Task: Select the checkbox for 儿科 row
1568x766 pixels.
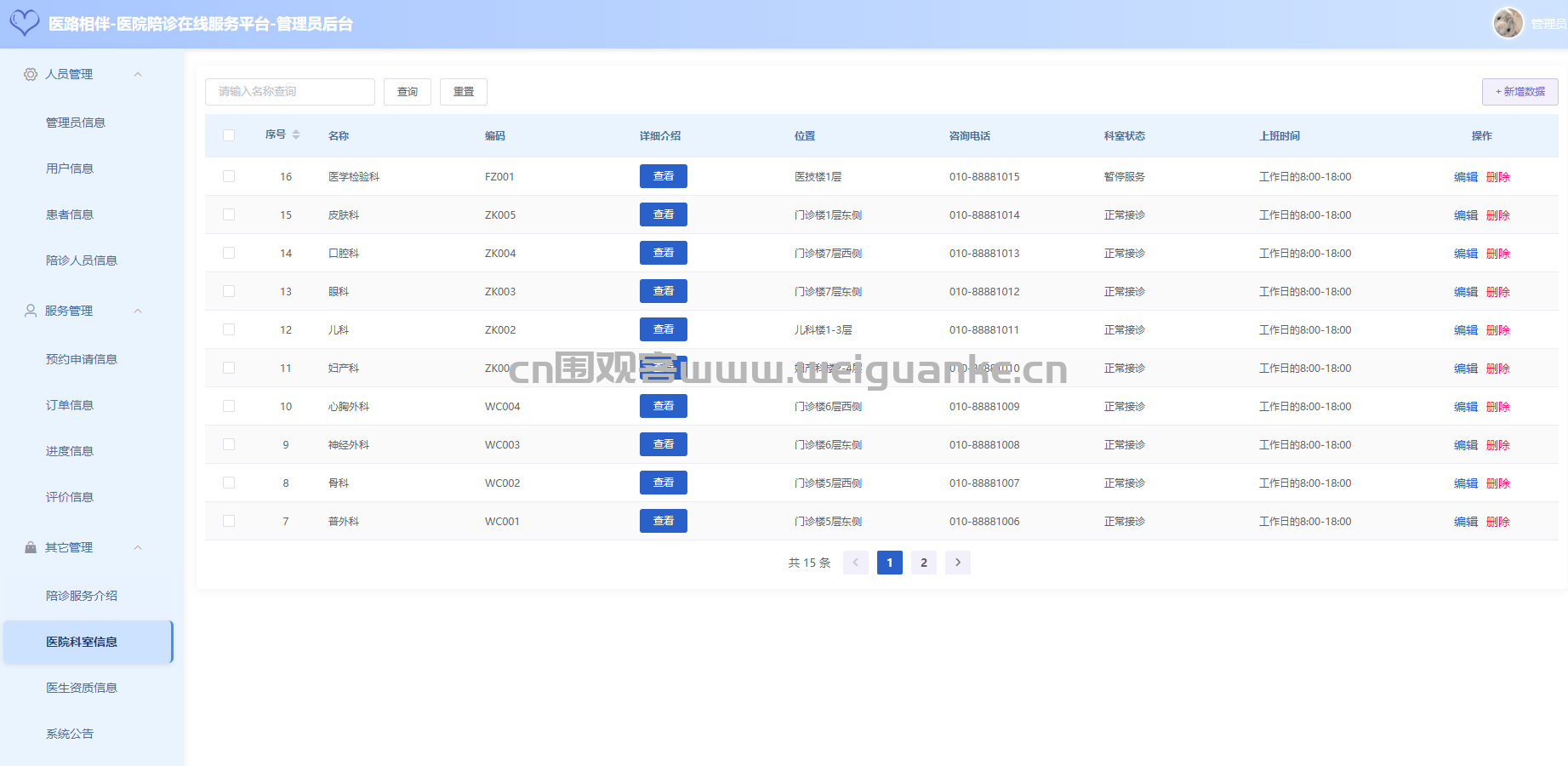Action: coord(229,329)
